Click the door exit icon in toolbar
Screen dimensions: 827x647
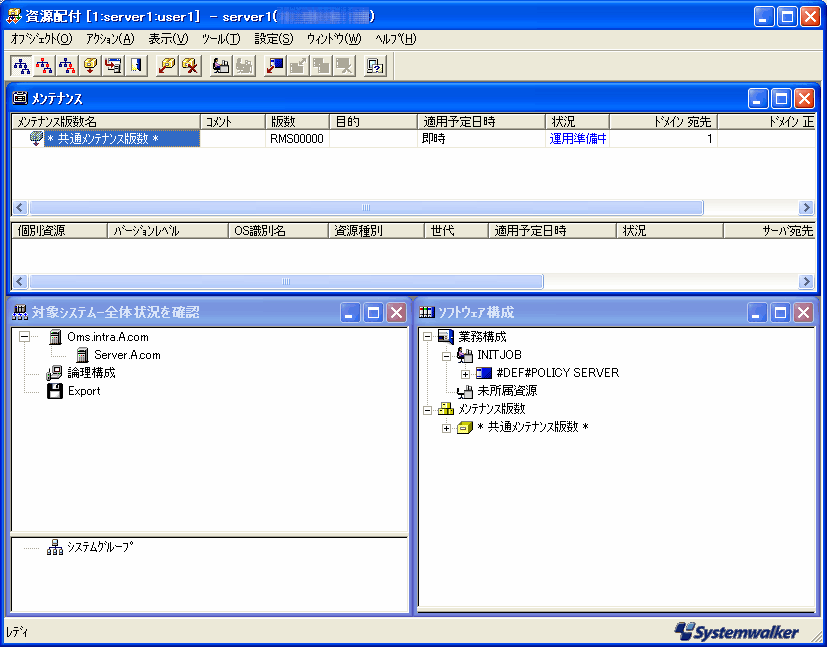coord(136,66)
